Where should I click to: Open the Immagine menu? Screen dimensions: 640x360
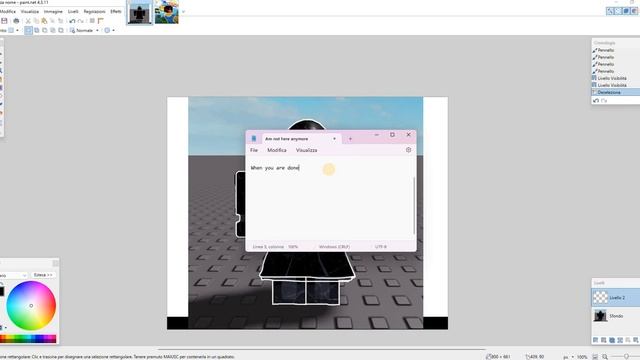(x=53, y=11)
